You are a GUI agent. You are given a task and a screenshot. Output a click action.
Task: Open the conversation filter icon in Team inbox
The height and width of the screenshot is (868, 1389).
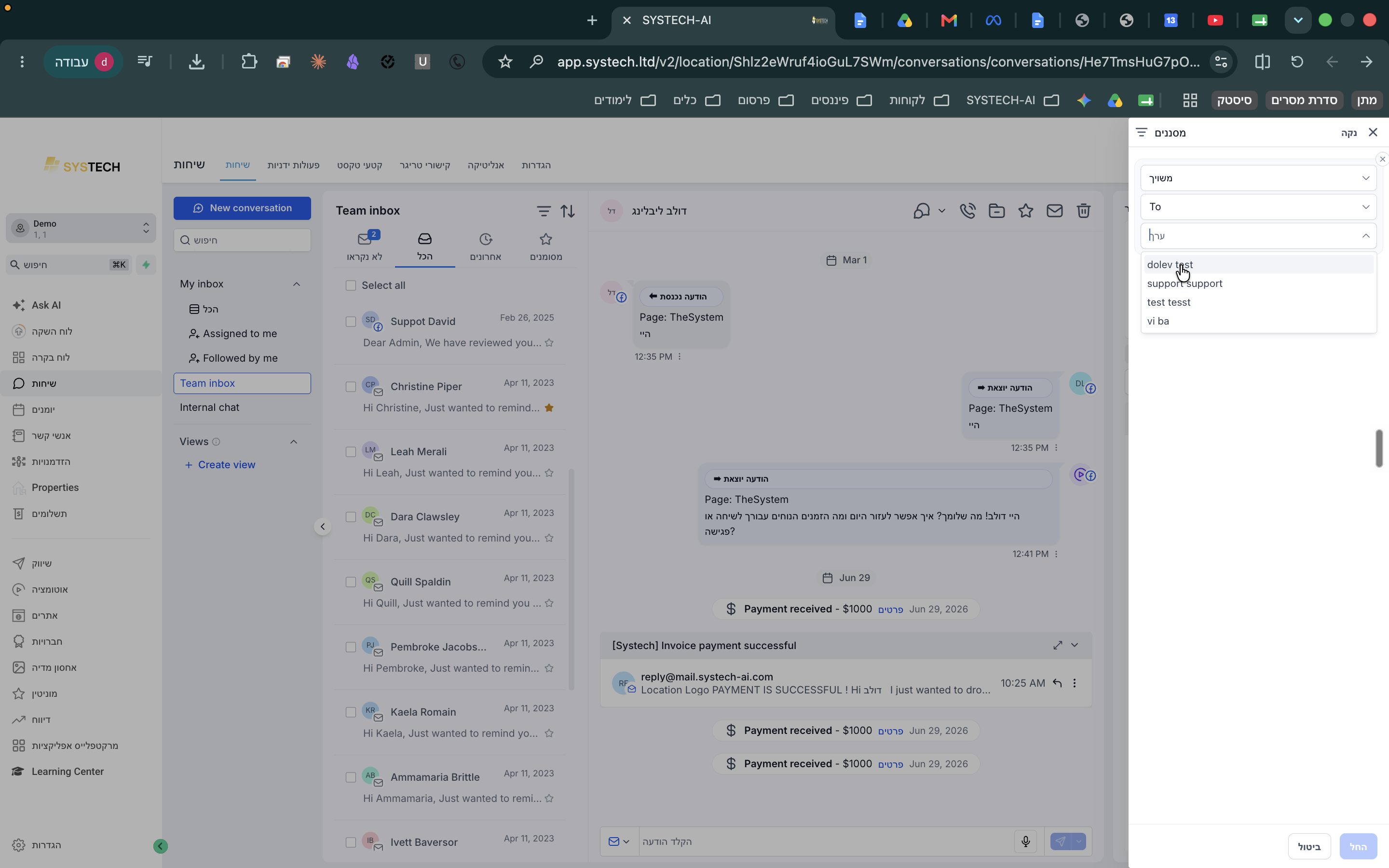click(543, 211)
